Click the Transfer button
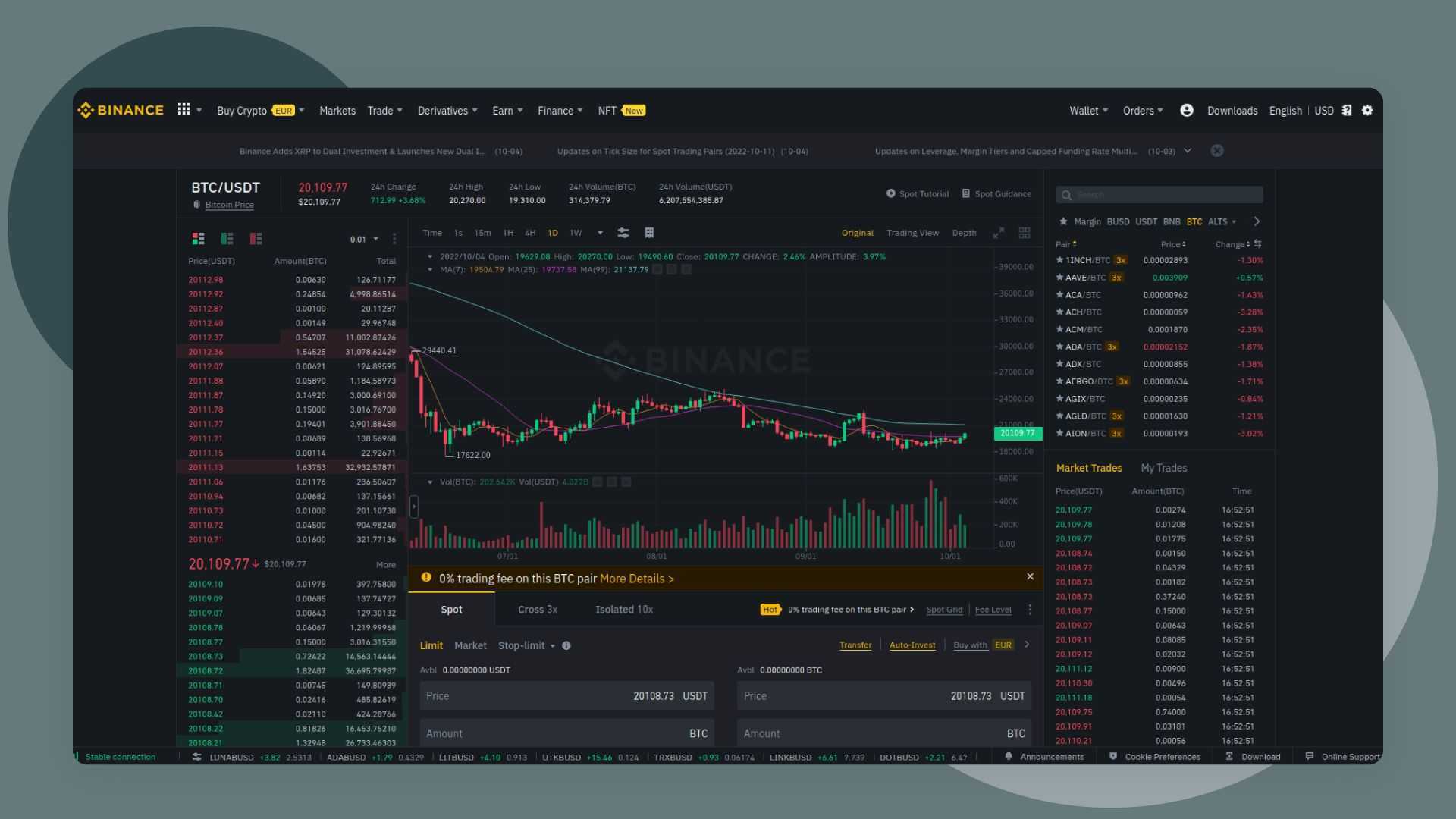 click(x=855, y=644)
